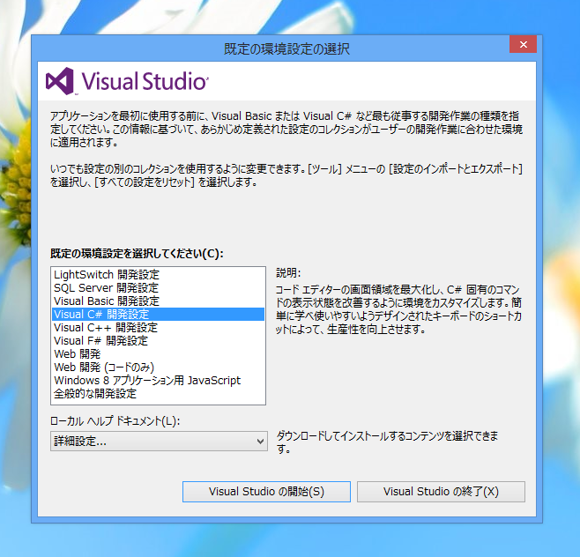Select Visual C# 開発設定 highlighted item

pos(158,314)
